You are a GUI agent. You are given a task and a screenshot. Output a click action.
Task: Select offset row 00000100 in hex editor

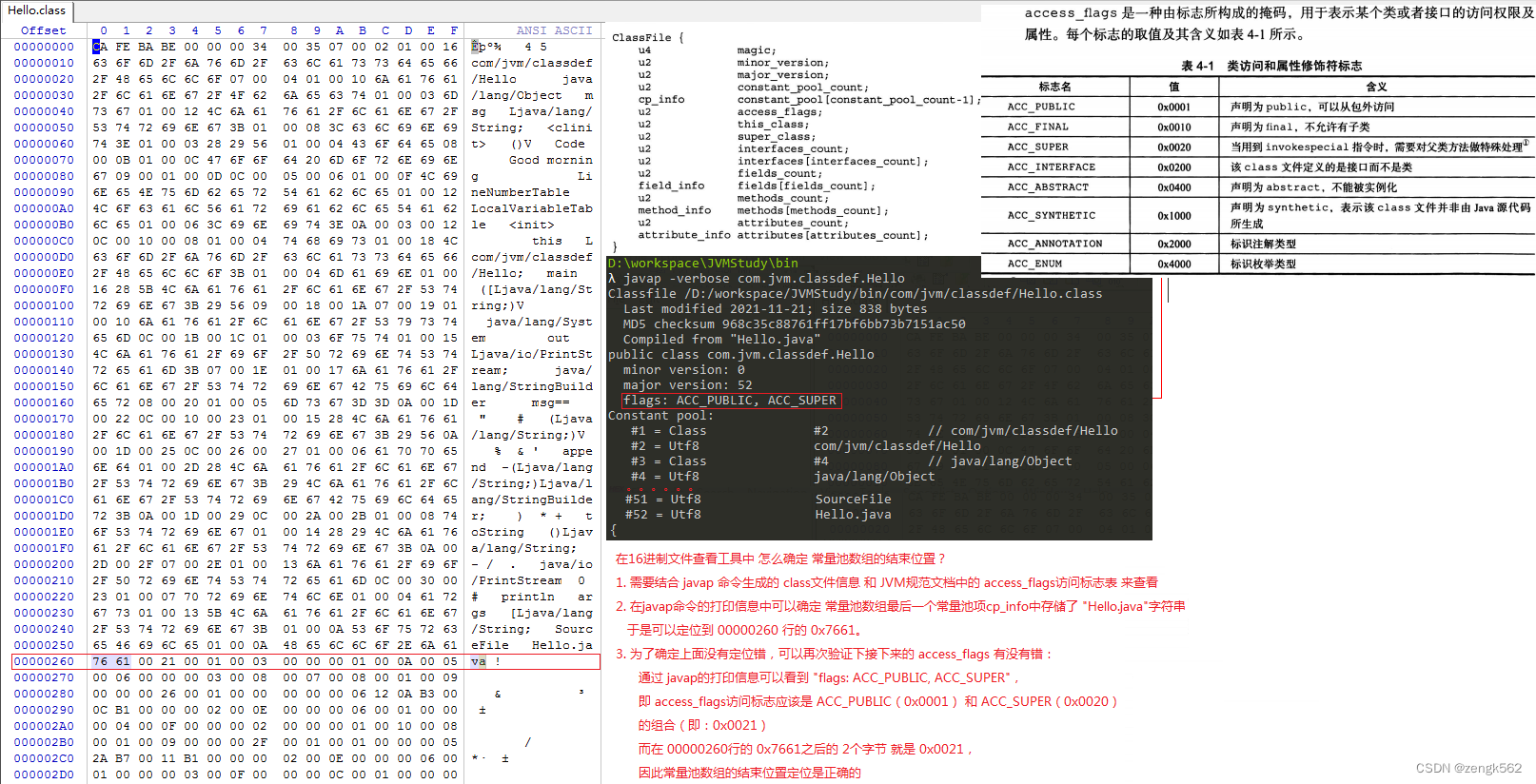coord(44,305)
